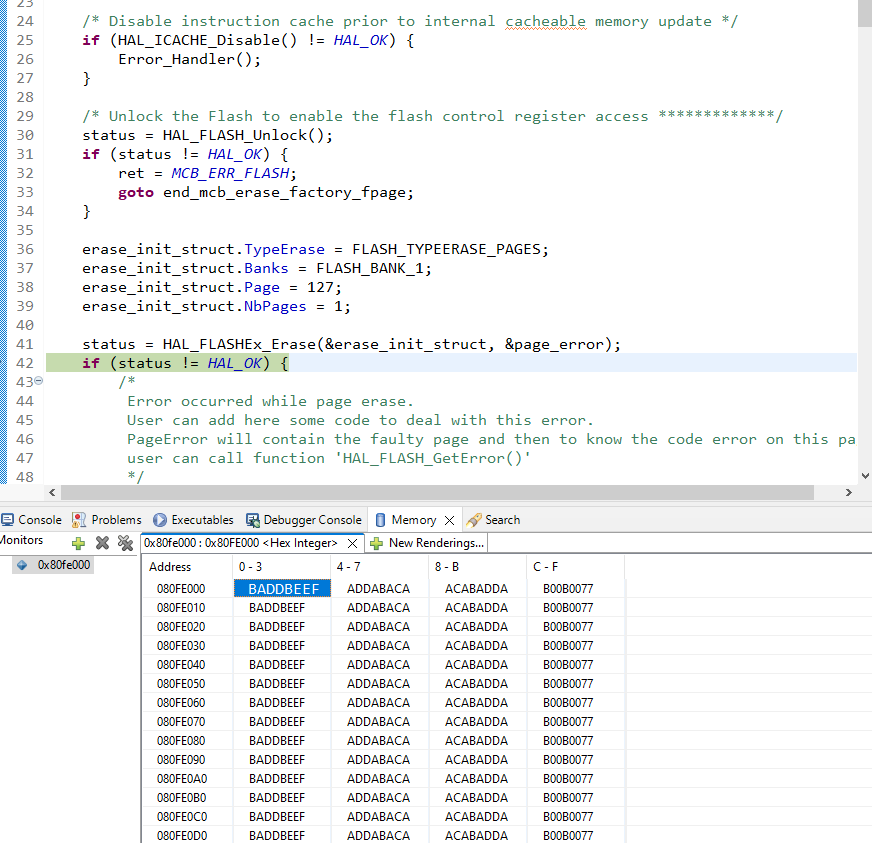Click the Console view icon

coord(10,519)
